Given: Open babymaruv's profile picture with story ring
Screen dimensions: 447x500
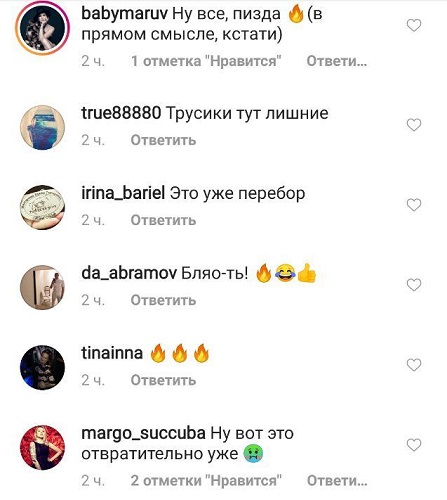Looking at the screenshot, I should [42, 28].
